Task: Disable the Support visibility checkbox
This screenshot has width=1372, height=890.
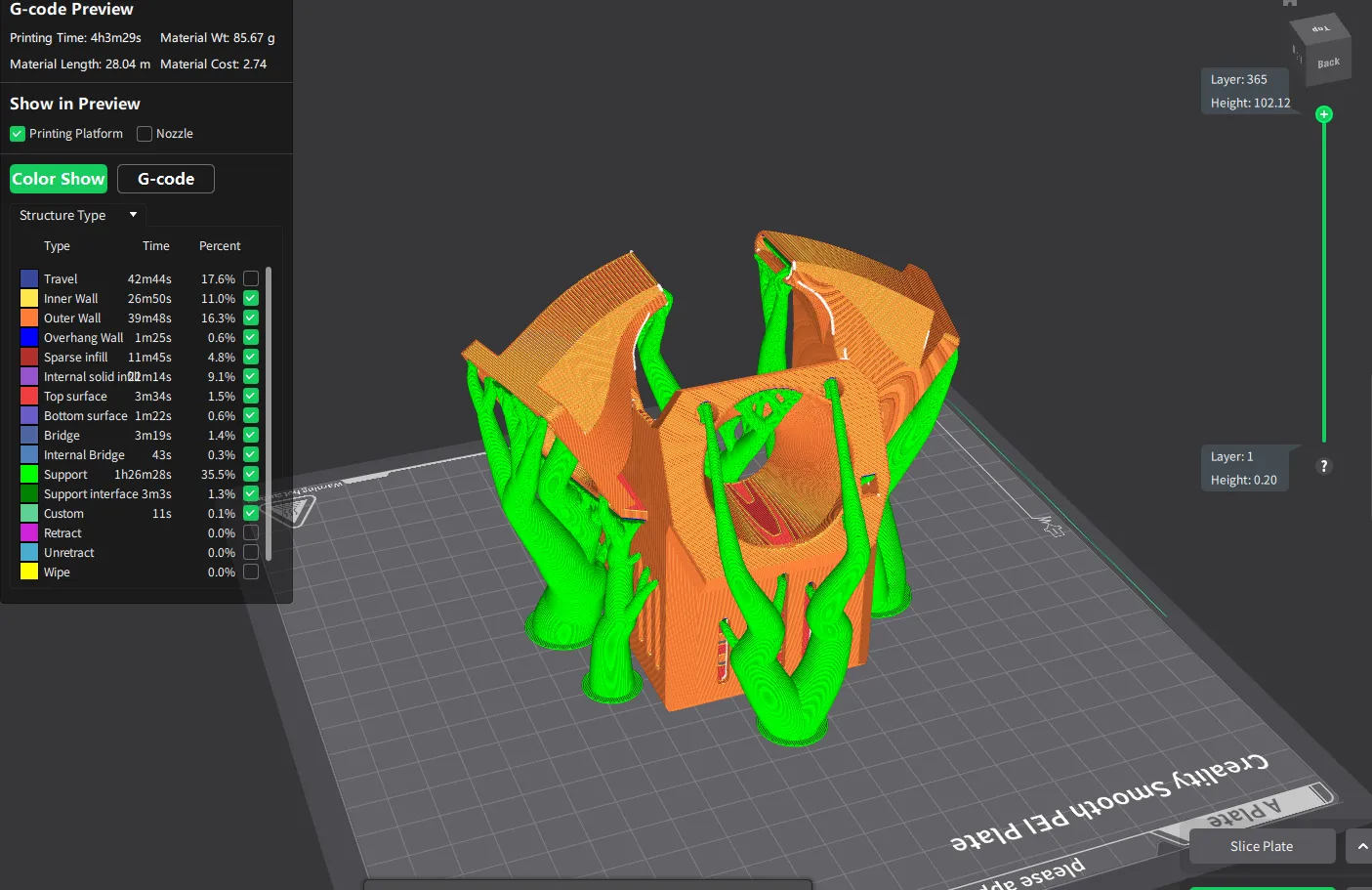Action: click(x=251, y=474)
